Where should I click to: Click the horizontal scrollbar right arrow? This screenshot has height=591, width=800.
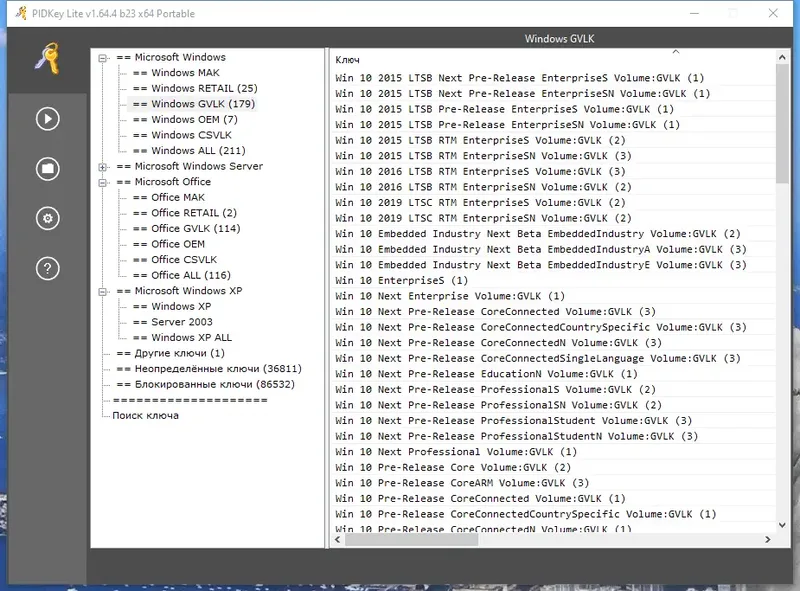(768, 539)
